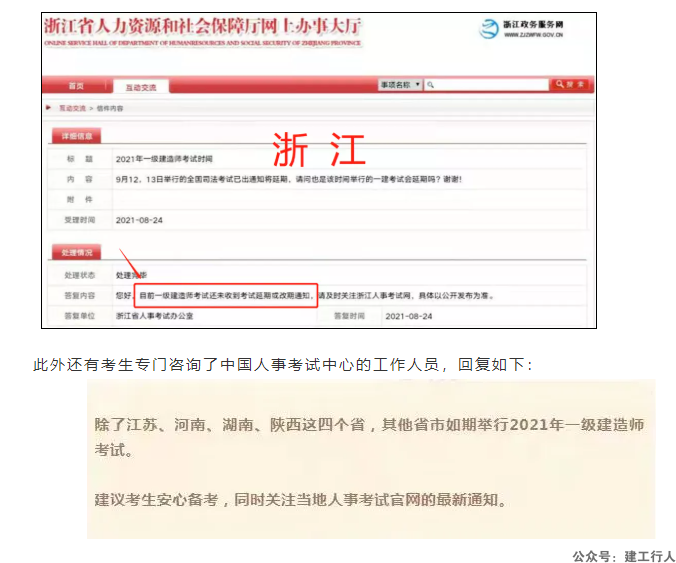Screen dimensions: 676x563
Task: Select the 详细信息 section header
Action: tap(77, 136)
